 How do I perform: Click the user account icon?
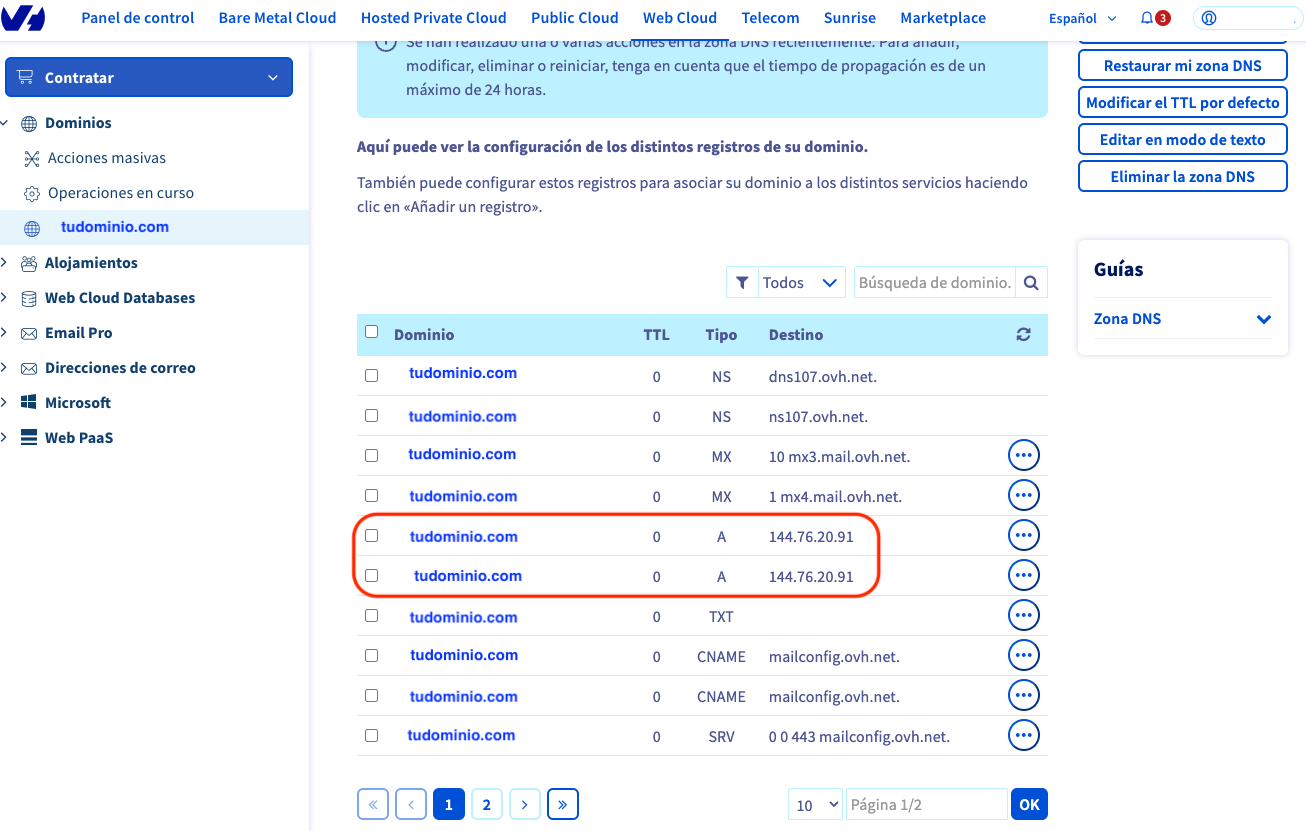[1209, 18]
